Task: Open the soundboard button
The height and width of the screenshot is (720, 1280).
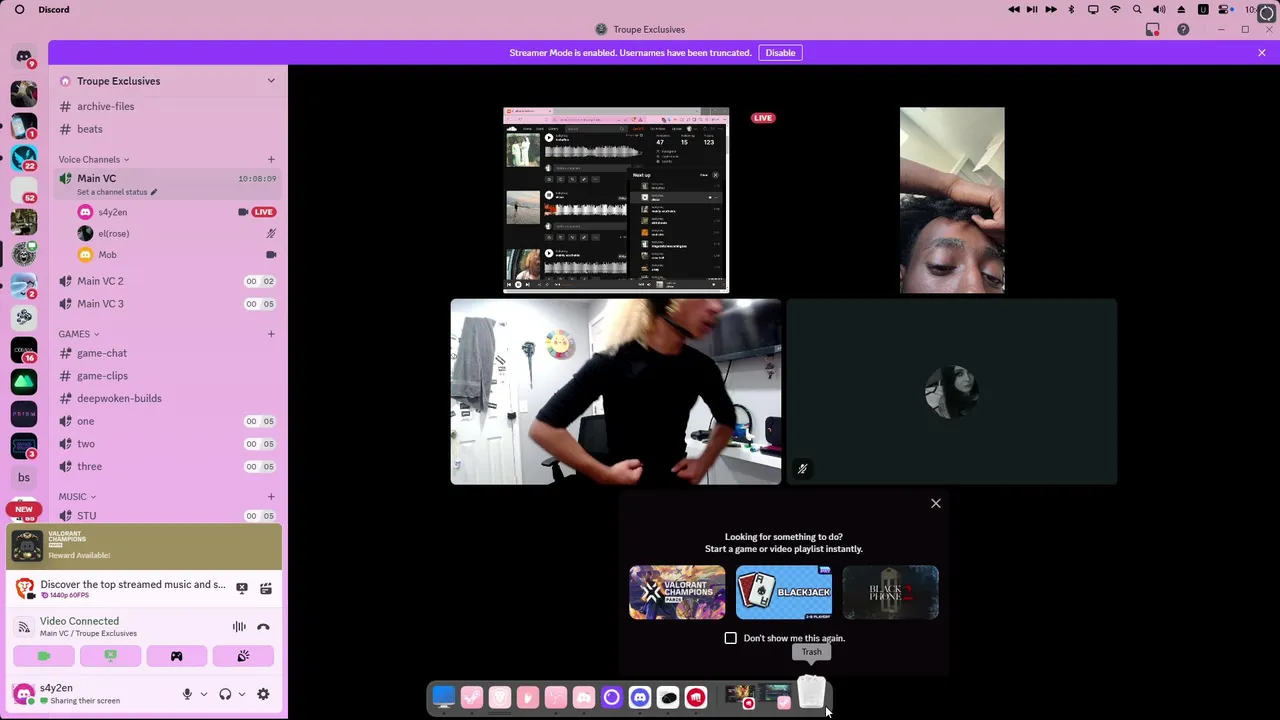Action: (x=243, y=656)
